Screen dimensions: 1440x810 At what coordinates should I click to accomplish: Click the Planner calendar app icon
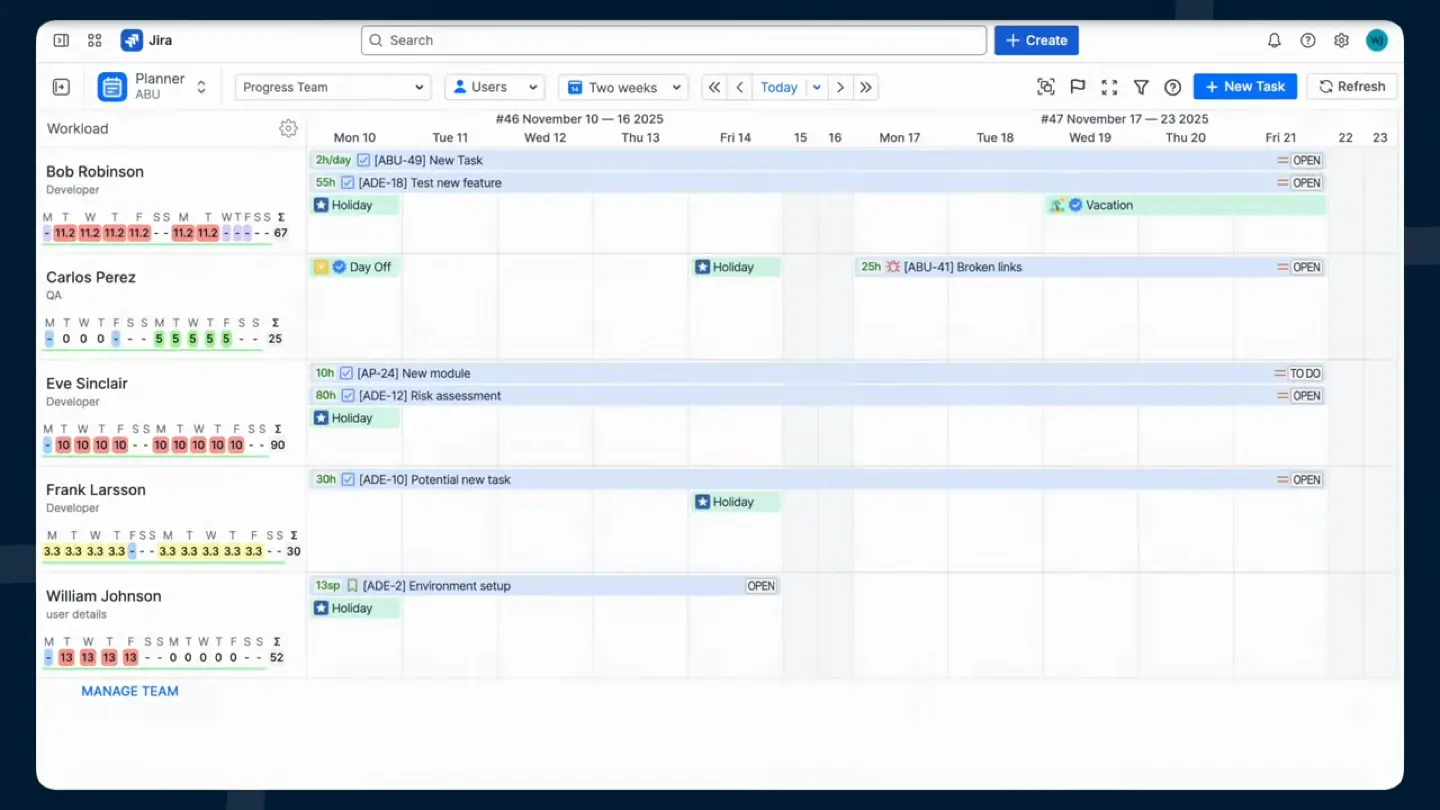point(112,87)
